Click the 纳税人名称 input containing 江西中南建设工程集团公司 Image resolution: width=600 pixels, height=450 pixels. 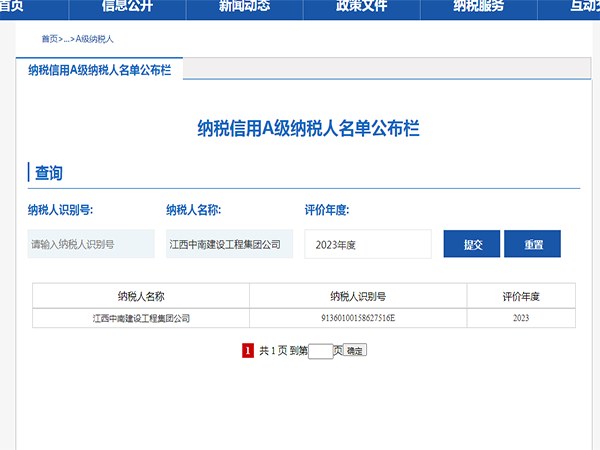(230, 244)
